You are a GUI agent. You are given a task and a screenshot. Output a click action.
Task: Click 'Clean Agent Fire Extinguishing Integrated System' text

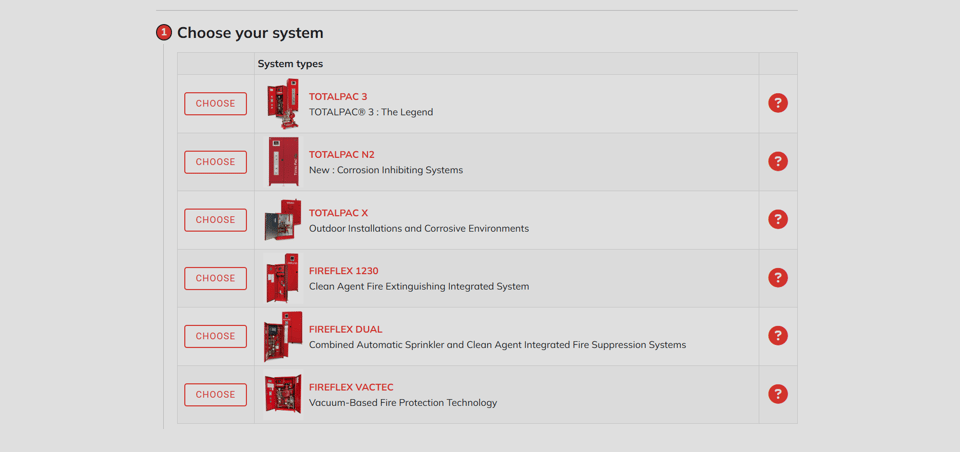click(x=419, y=286)
